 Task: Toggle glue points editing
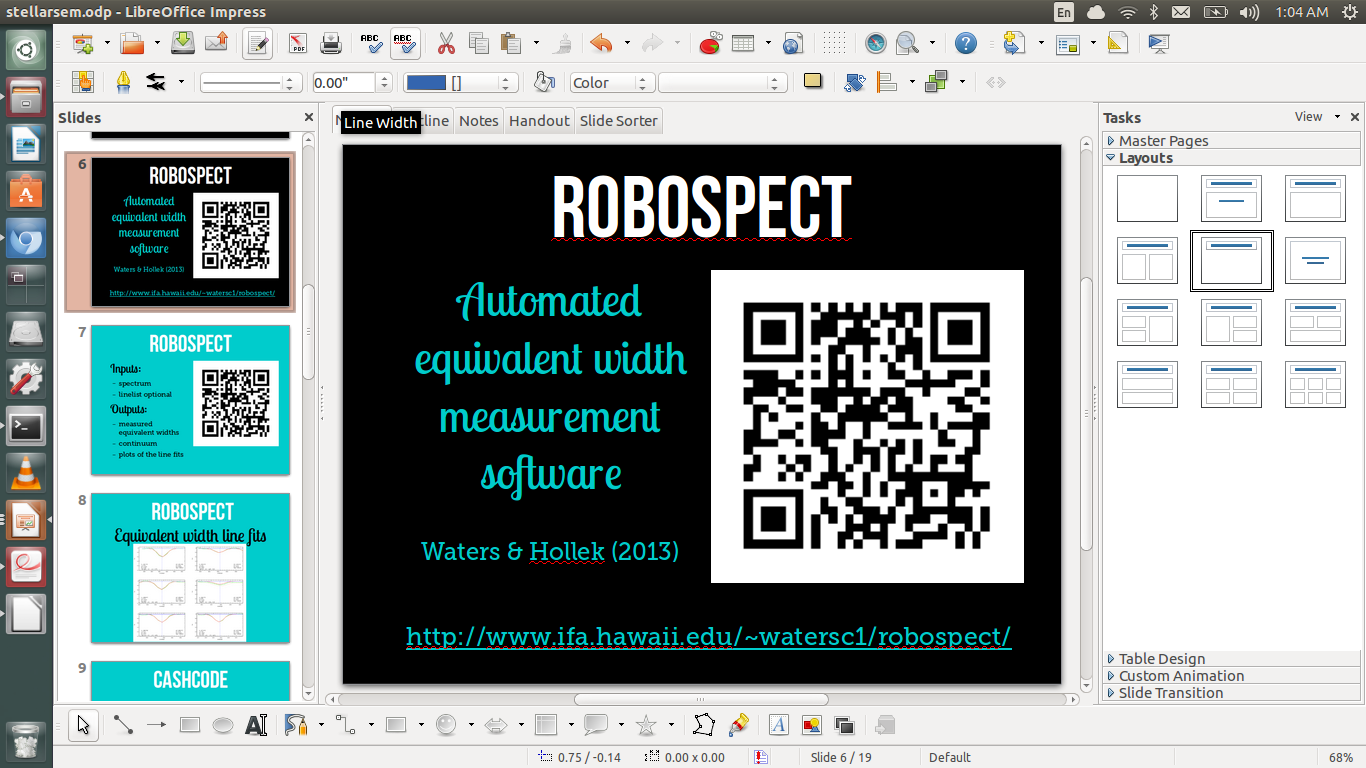738,725
